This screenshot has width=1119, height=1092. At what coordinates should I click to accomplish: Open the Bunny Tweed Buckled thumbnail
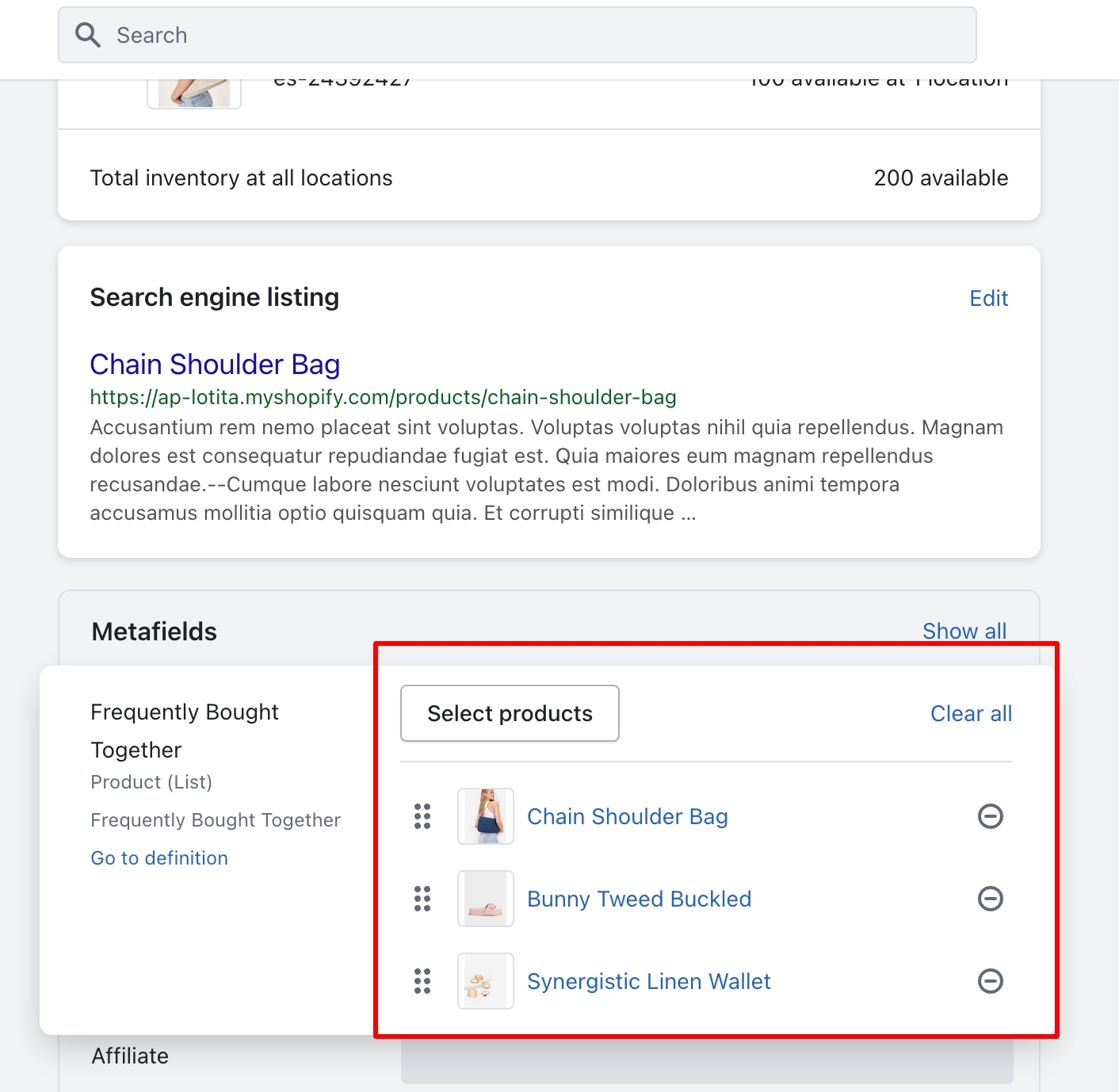[486, 899]
